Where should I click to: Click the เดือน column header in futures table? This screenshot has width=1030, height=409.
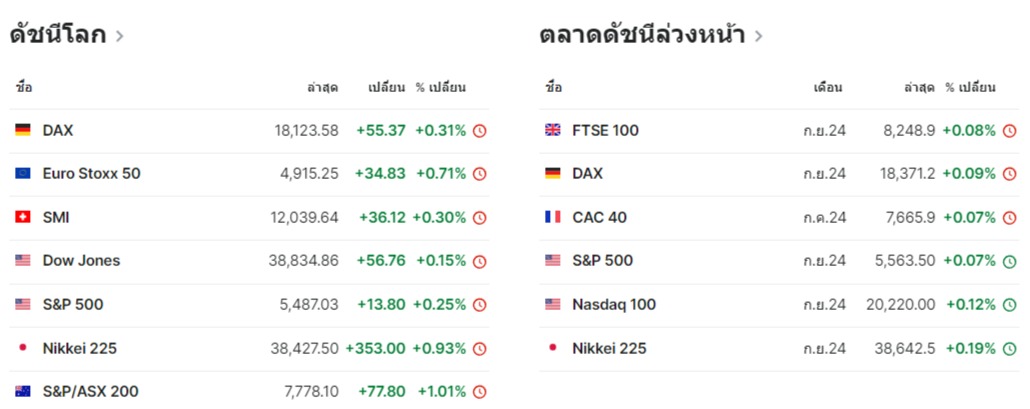pos(828,87)
